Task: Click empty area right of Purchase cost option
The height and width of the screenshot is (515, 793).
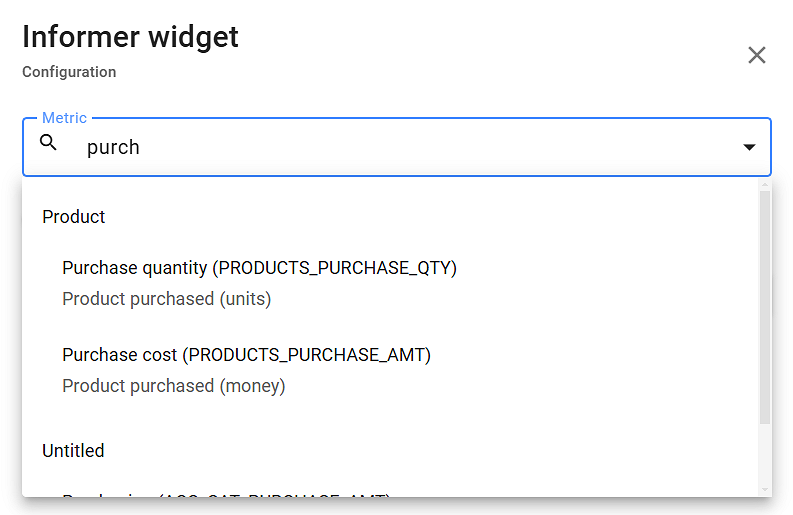Action: click(x=600, y=369)
